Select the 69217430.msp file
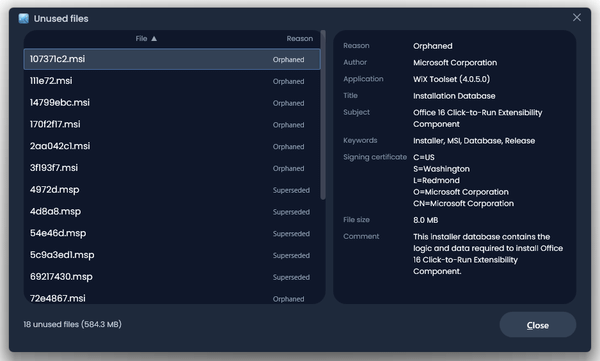Screen dimensions: 600x361 [x=172, y=278]
